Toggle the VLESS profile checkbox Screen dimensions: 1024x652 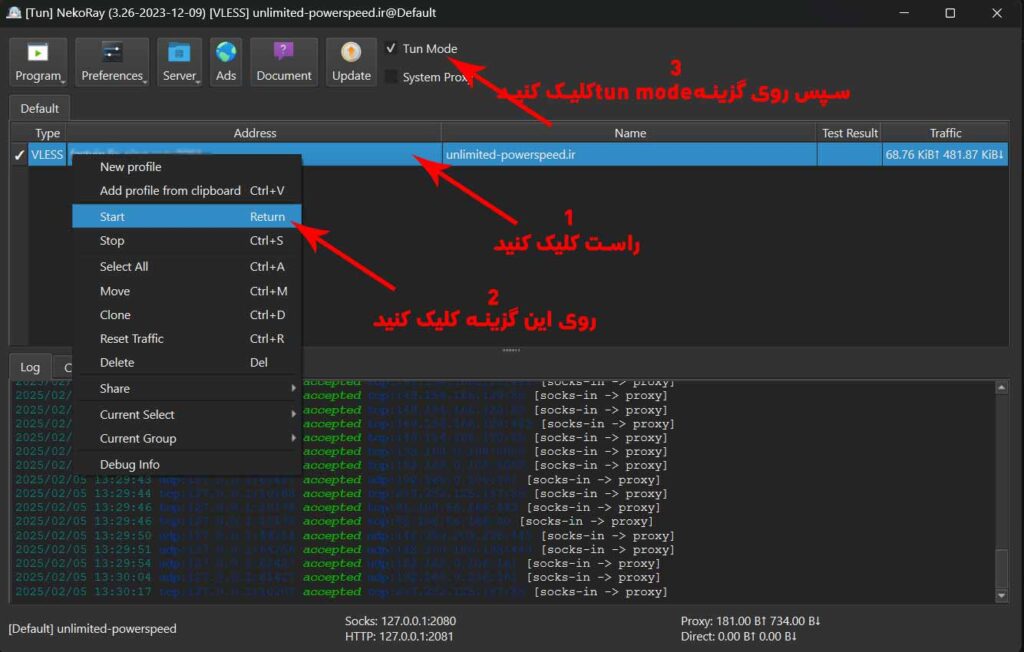[x=20, y=154]
